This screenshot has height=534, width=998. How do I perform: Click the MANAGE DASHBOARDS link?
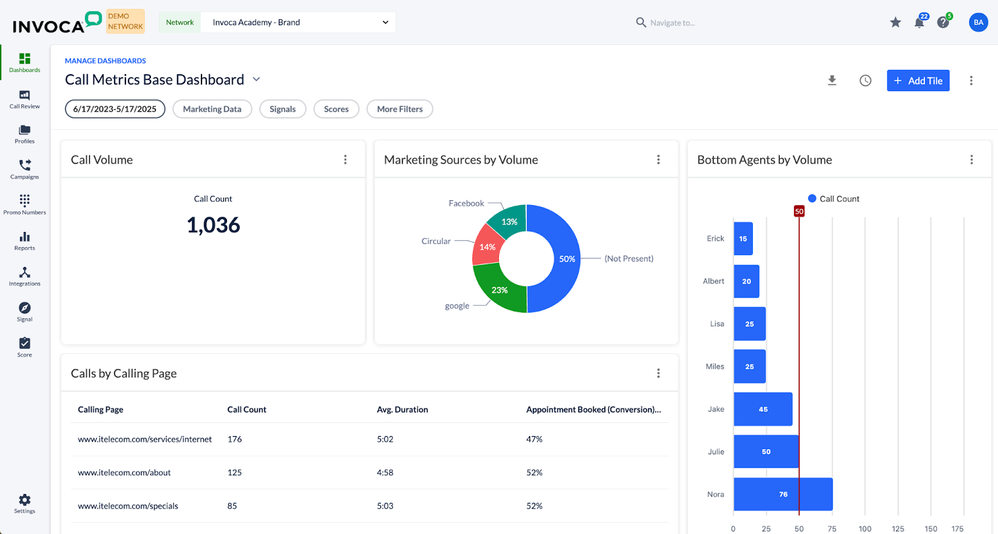(106, 61)
